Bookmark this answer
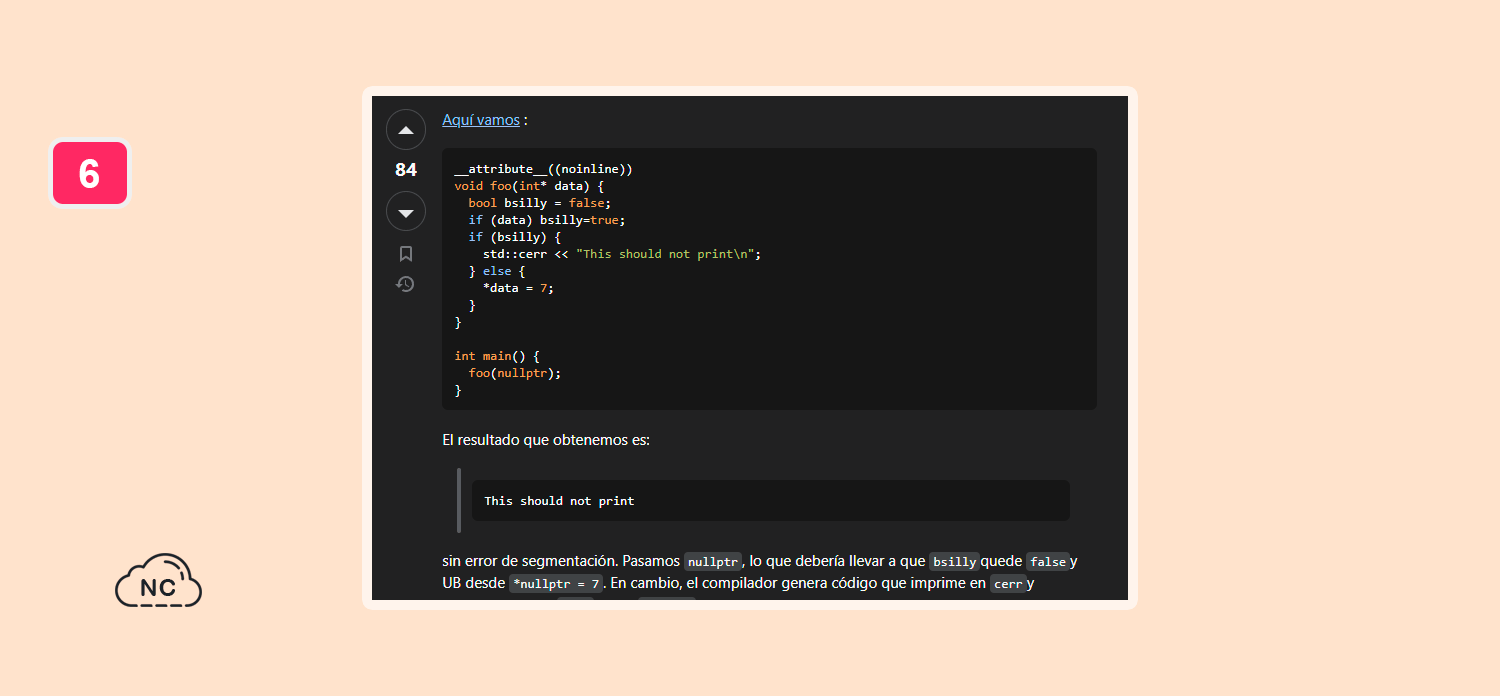This screenshot has height=696, width=1500. [x=406, y=254]
